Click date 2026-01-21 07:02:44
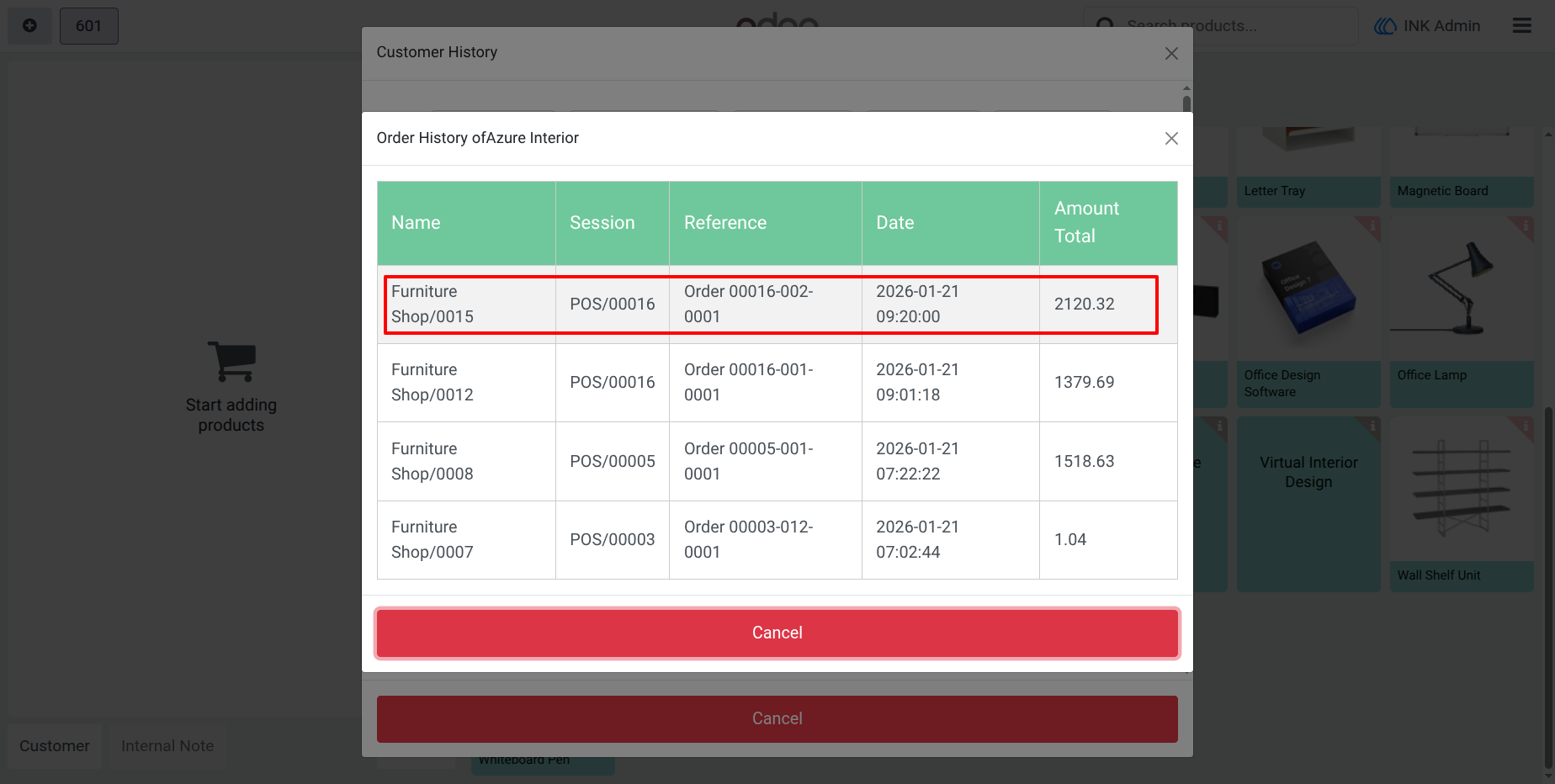The width and height of the screenshot is (1555, 784). tap(917, 539)
